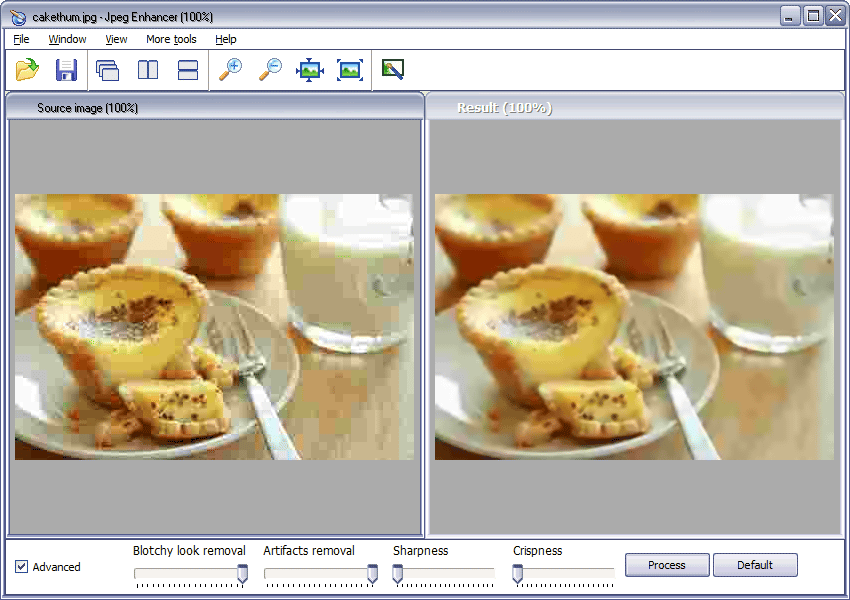Zoom out with the magnifier minus icon
Viewport: 850px width, 600px height.
point(270,70)
